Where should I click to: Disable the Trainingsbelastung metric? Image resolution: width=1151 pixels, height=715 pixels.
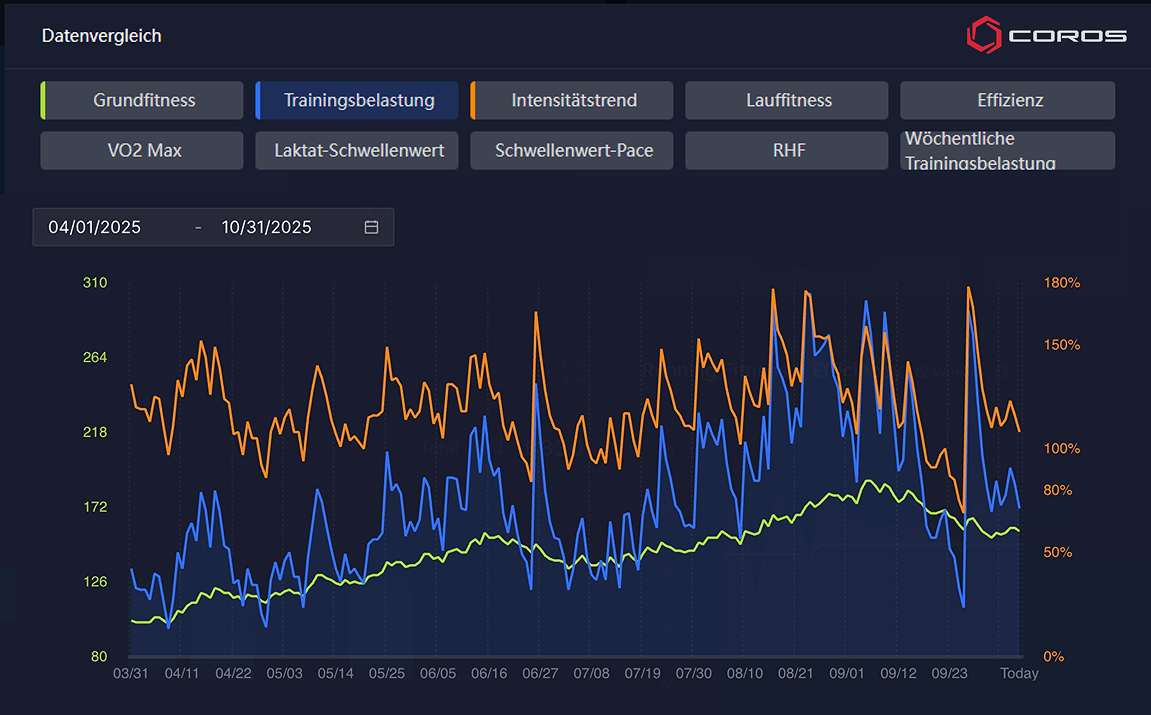pyautogui.click(x=358, y=100)
